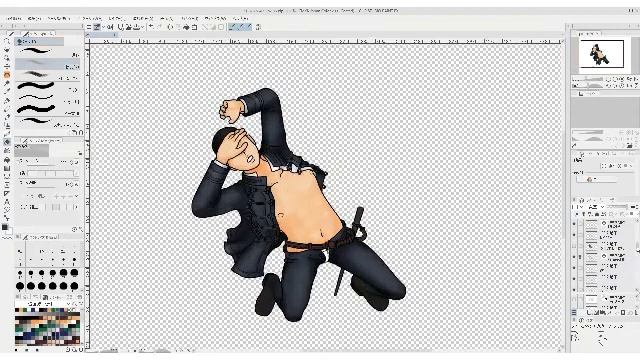Adjust the layer opacity slider
640x360 pixels.
(617, 207)
